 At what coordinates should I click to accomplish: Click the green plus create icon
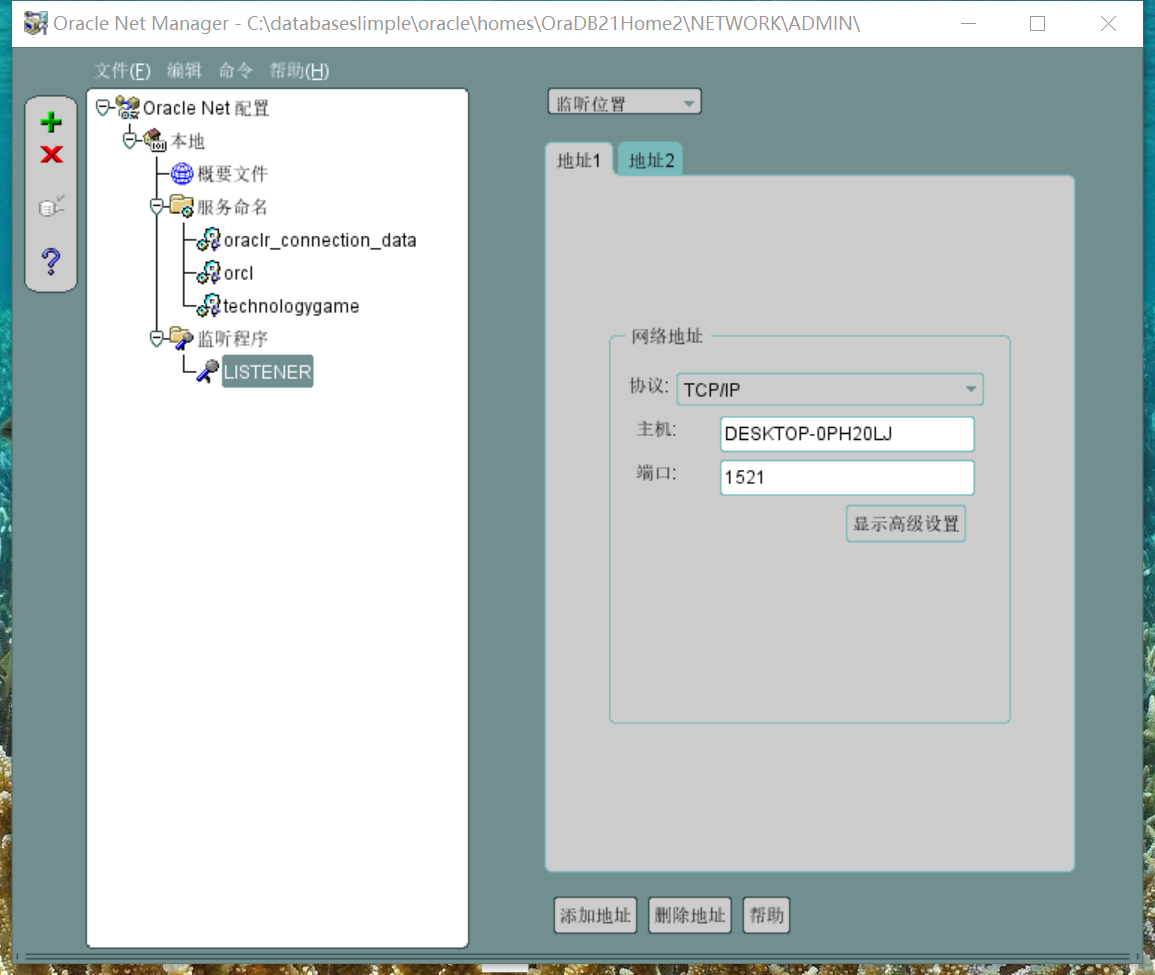coord(51,122)
